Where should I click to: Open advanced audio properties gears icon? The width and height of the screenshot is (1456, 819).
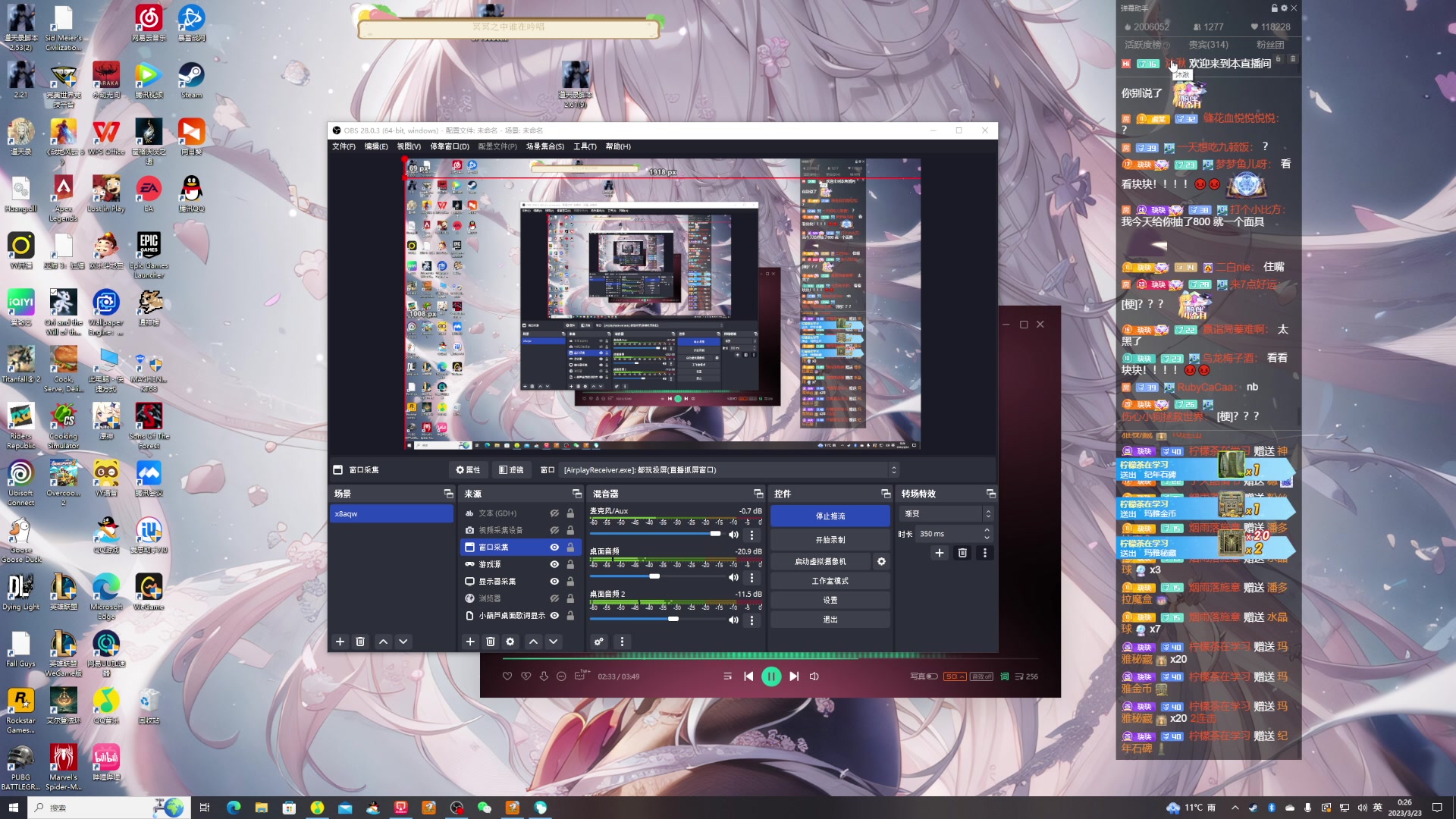[x=599, y=642]
